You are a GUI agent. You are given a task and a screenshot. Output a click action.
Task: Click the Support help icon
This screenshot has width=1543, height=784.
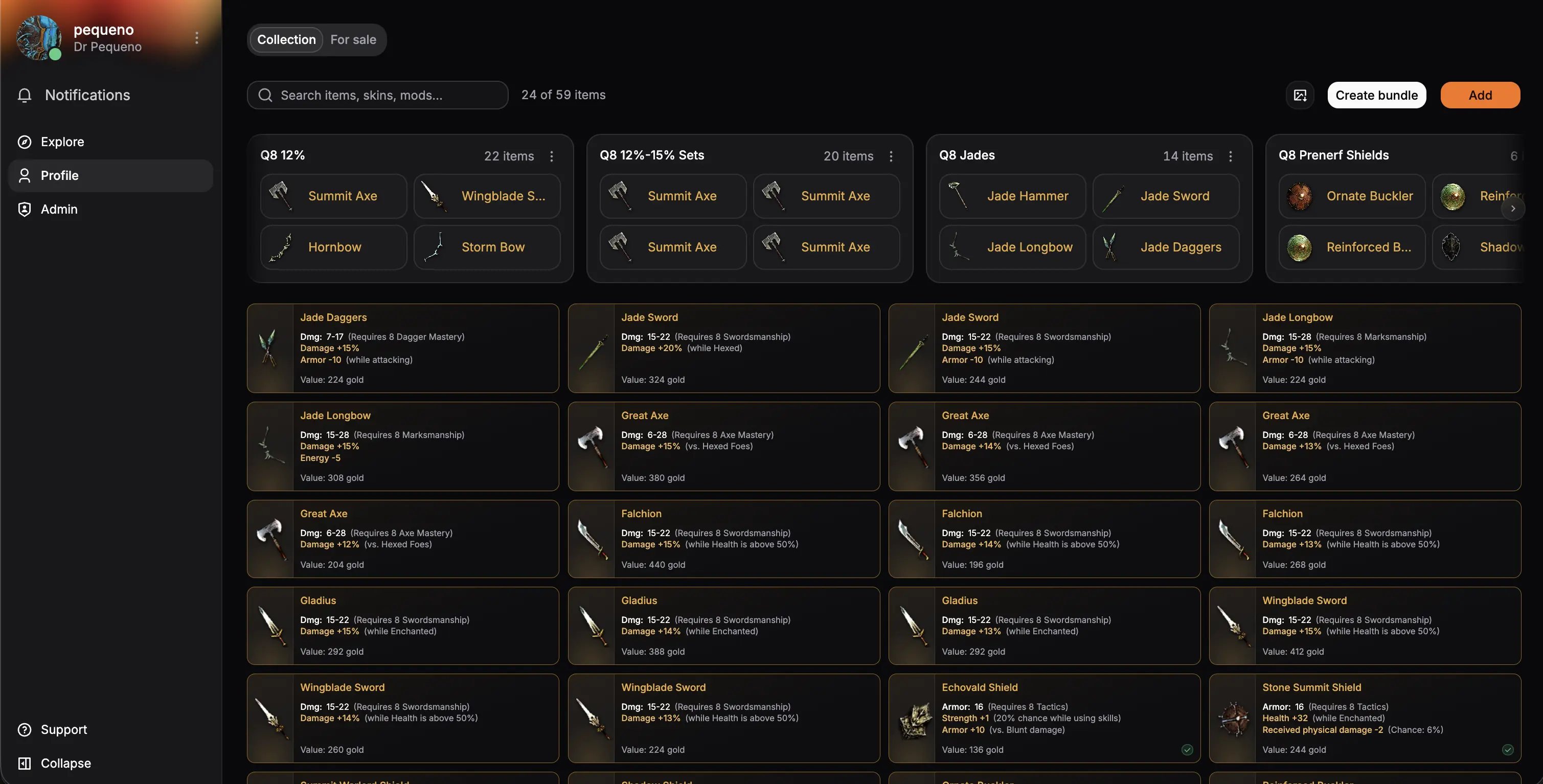(x=25, y=729)
